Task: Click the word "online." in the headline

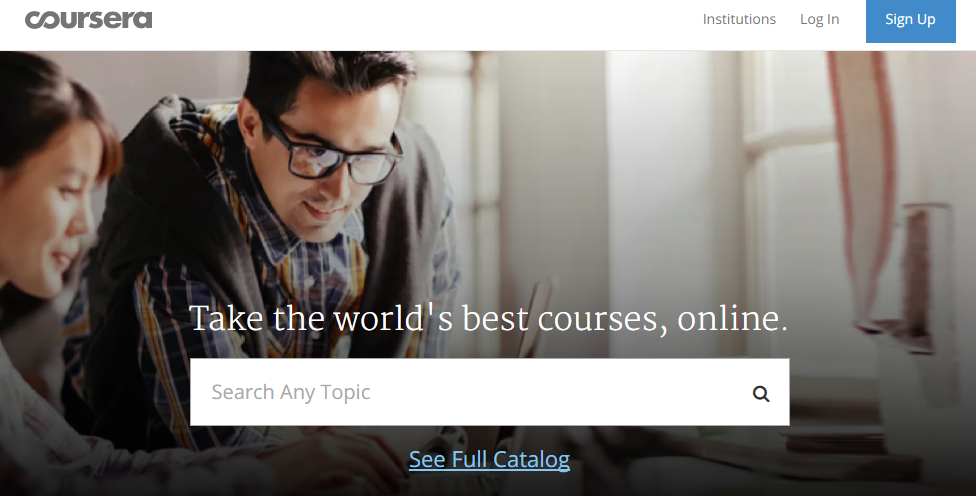Action: coord(733,319)
